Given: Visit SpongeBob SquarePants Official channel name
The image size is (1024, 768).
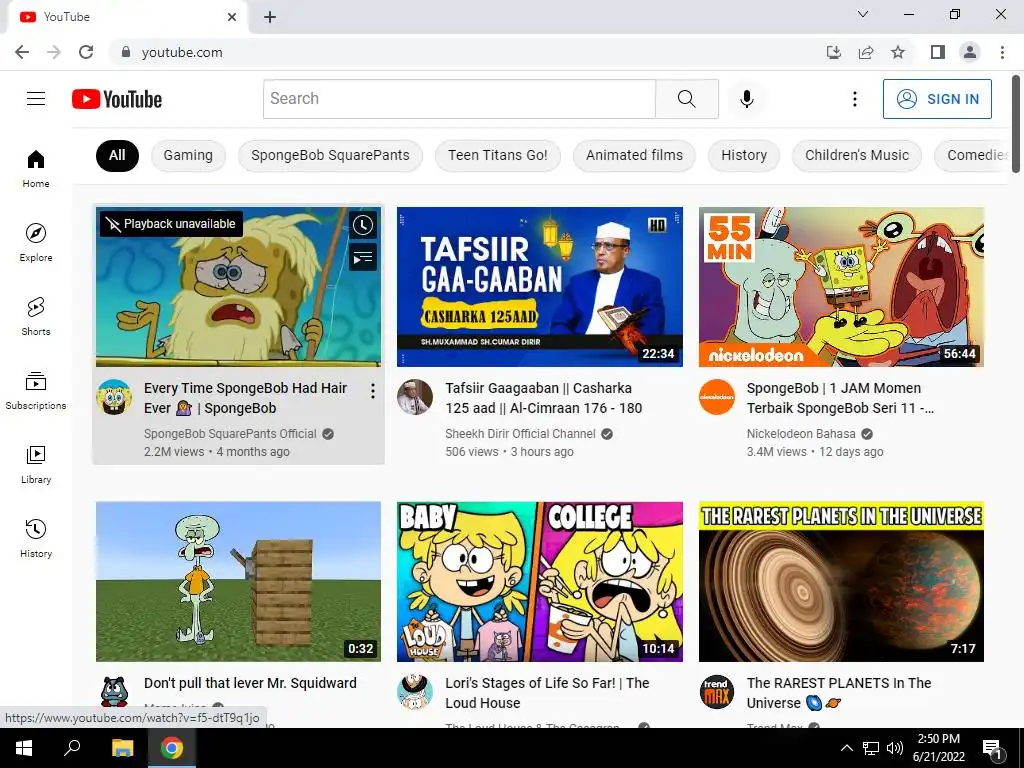Looking at the screenshot, I should tap(230, 434).
